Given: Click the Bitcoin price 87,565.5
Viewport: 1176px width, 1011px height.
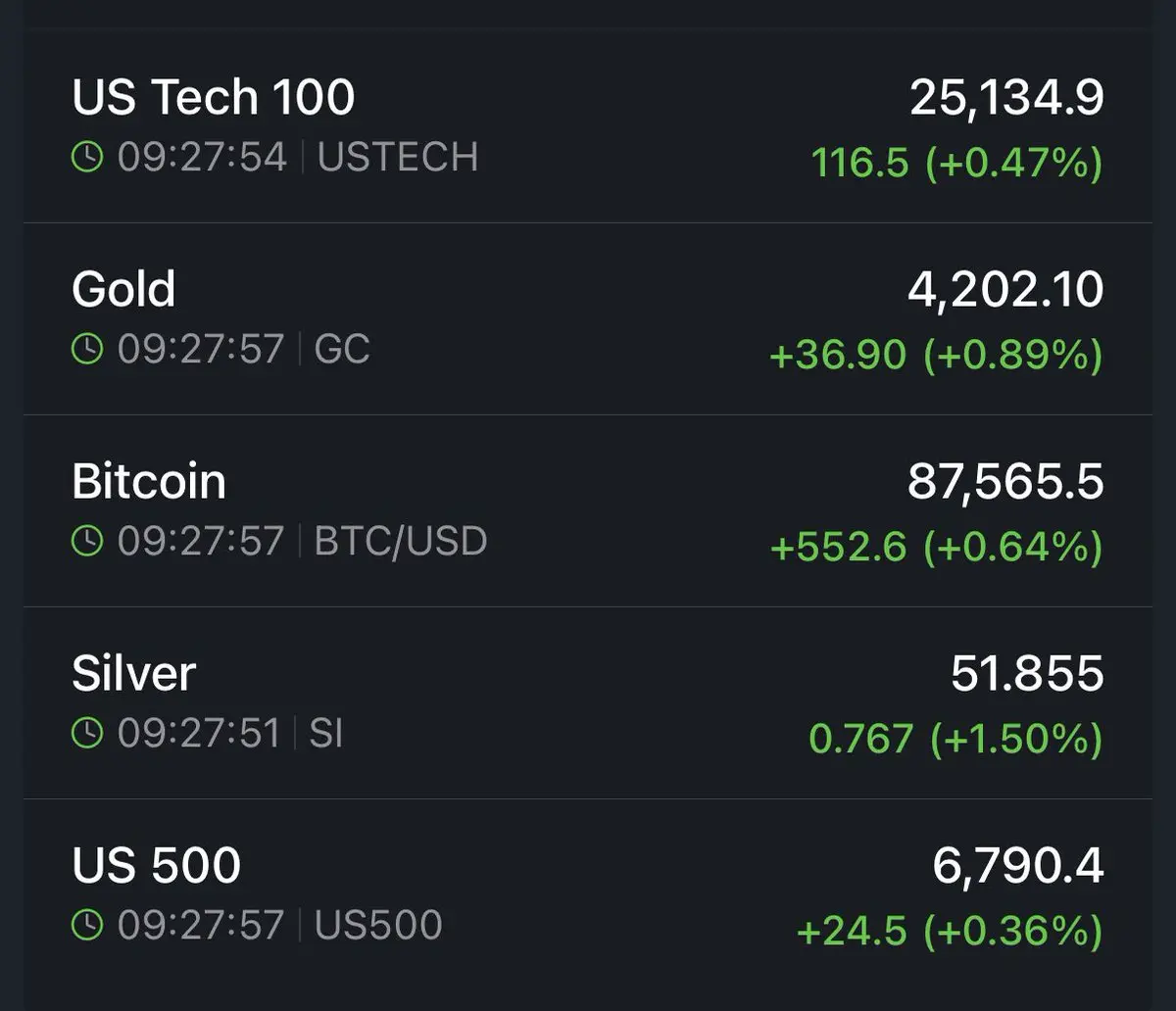Looking at the screenshot, I should (1005, 482).
